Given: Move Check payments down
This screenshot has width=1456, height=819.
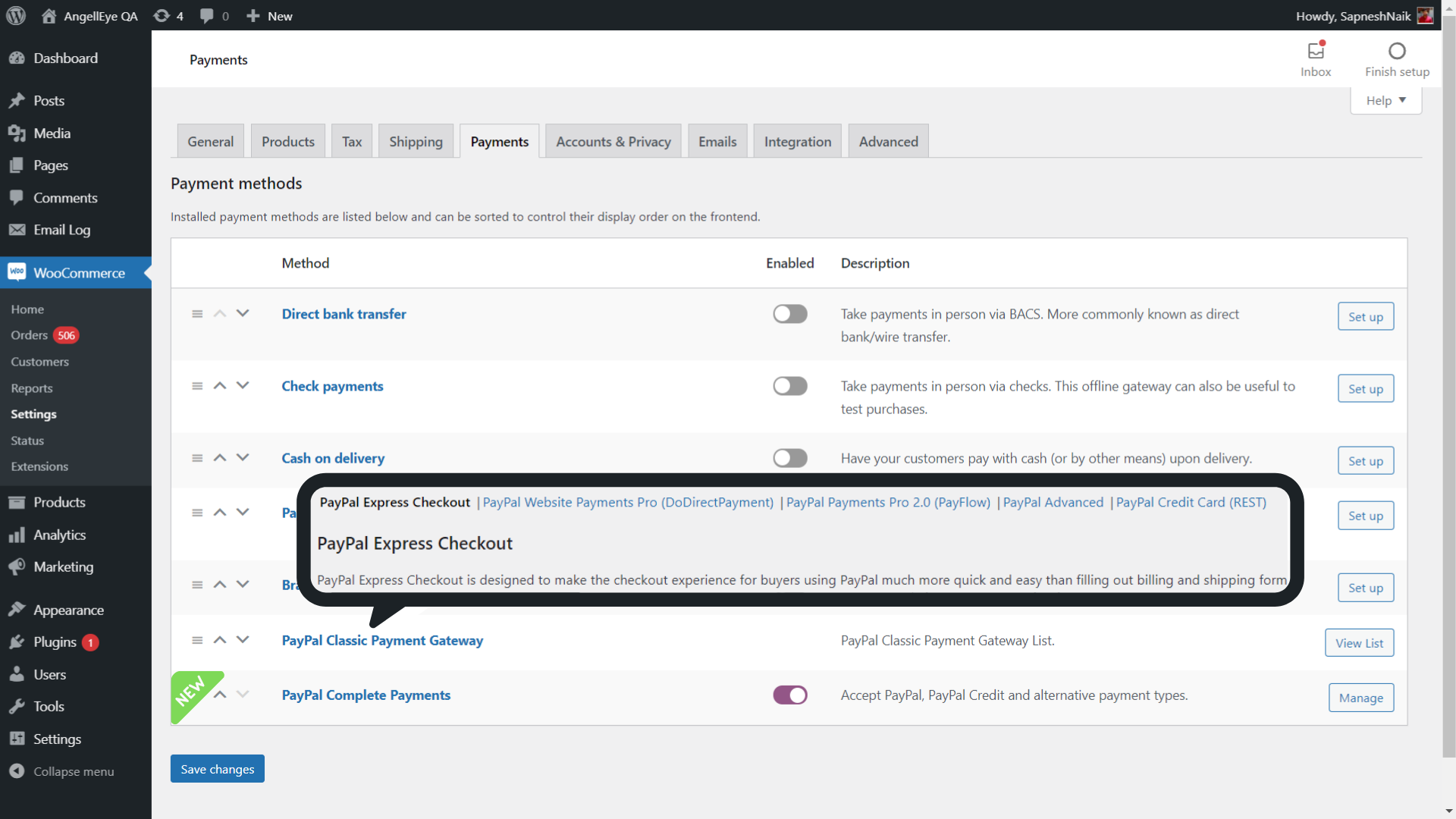Looking at the screenshot, I should 243,385.
